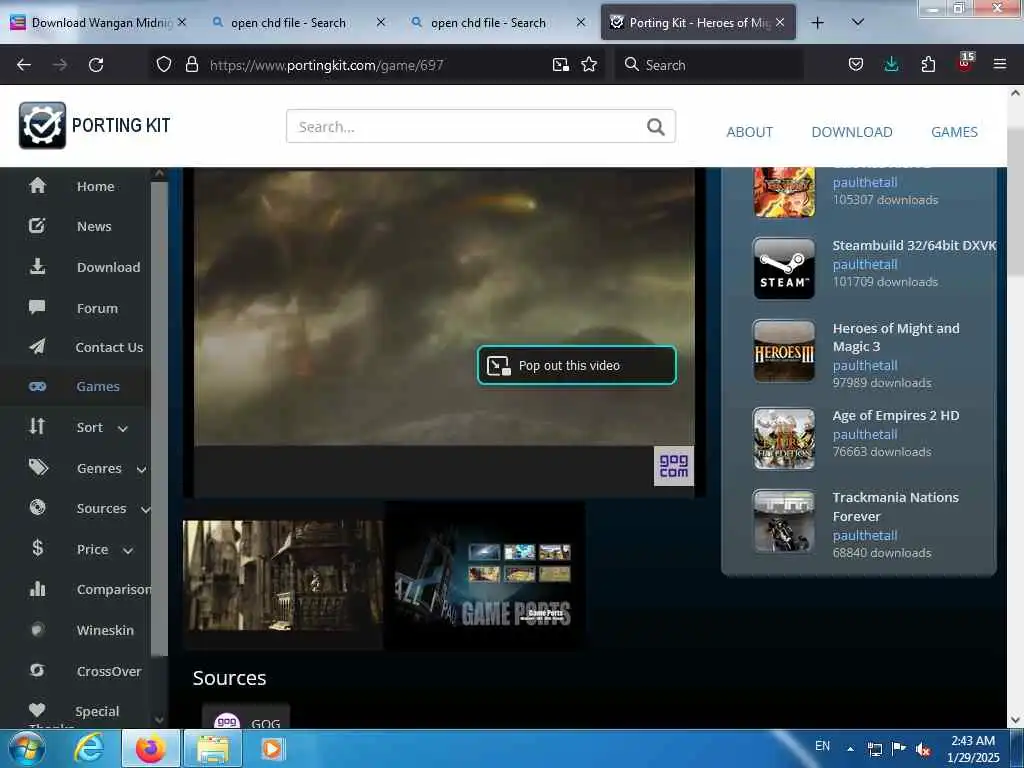Viewport: 1024px width, 768px height.
Task: Click the page scrollbar up arrow
Action: [x=1015, y=93]
